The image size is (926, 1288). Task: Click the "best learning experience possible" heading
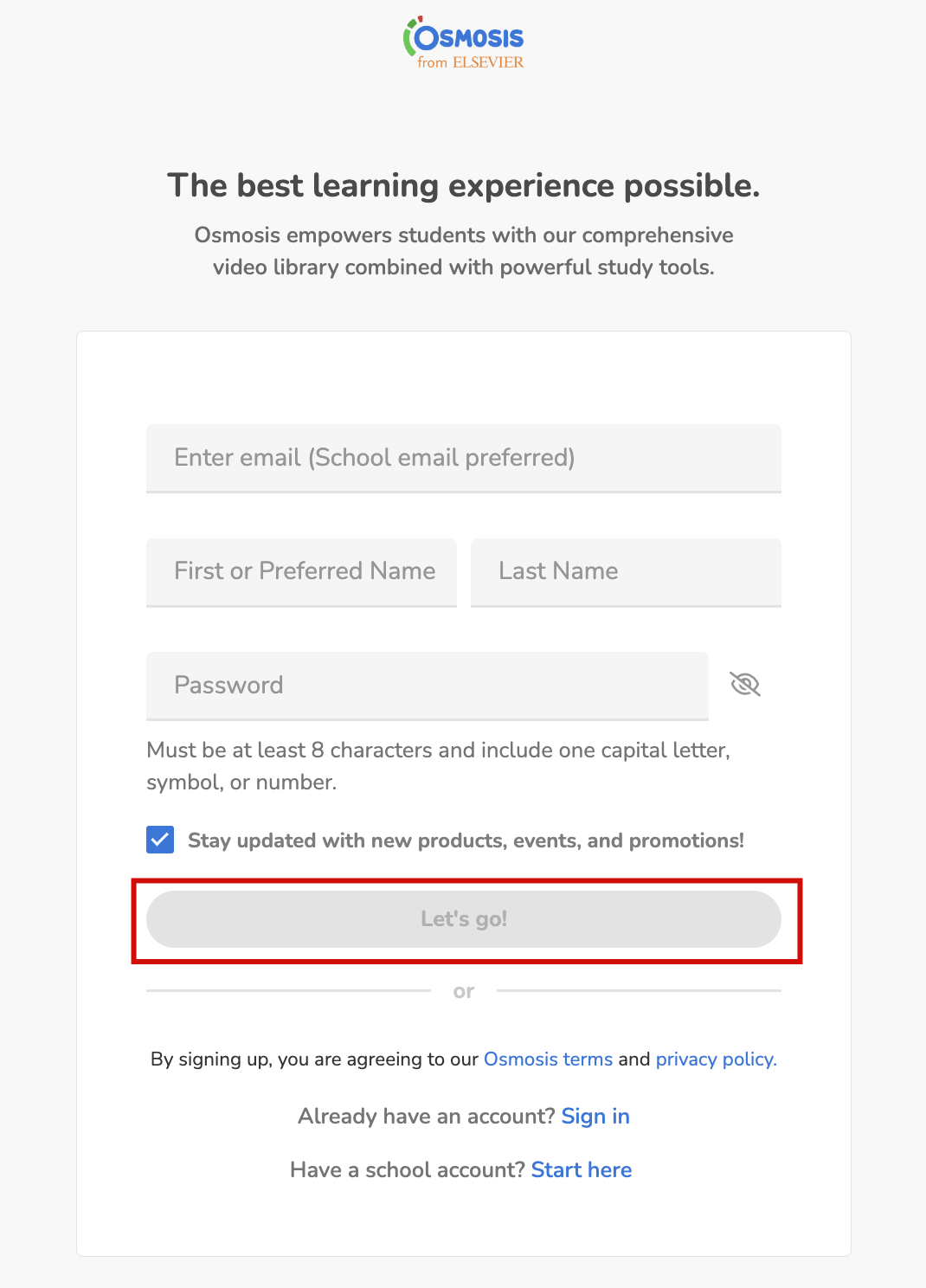pyautogui.click(x=463, y=185)
